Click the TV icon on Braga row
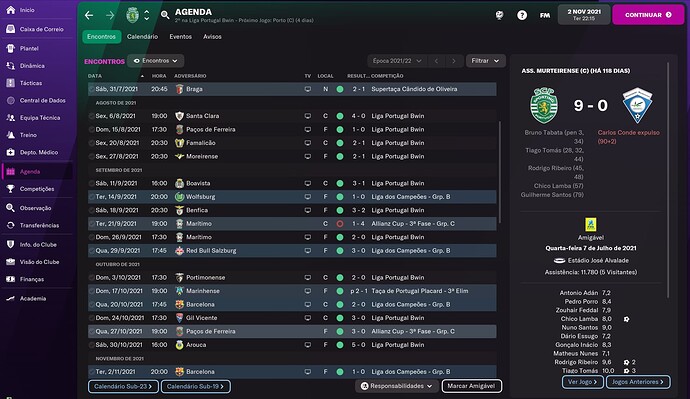This screenshot has width=690, height=399. [308, 89]
